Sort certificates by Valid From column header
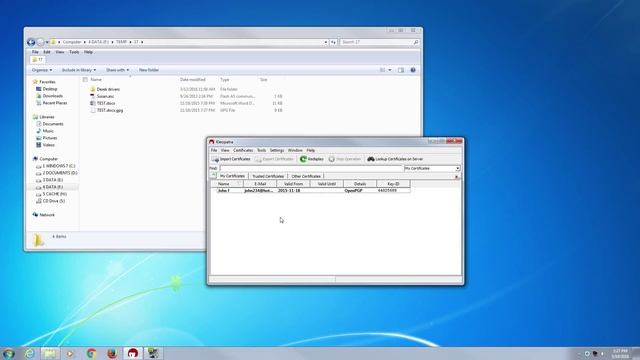 tap(293, 184)
